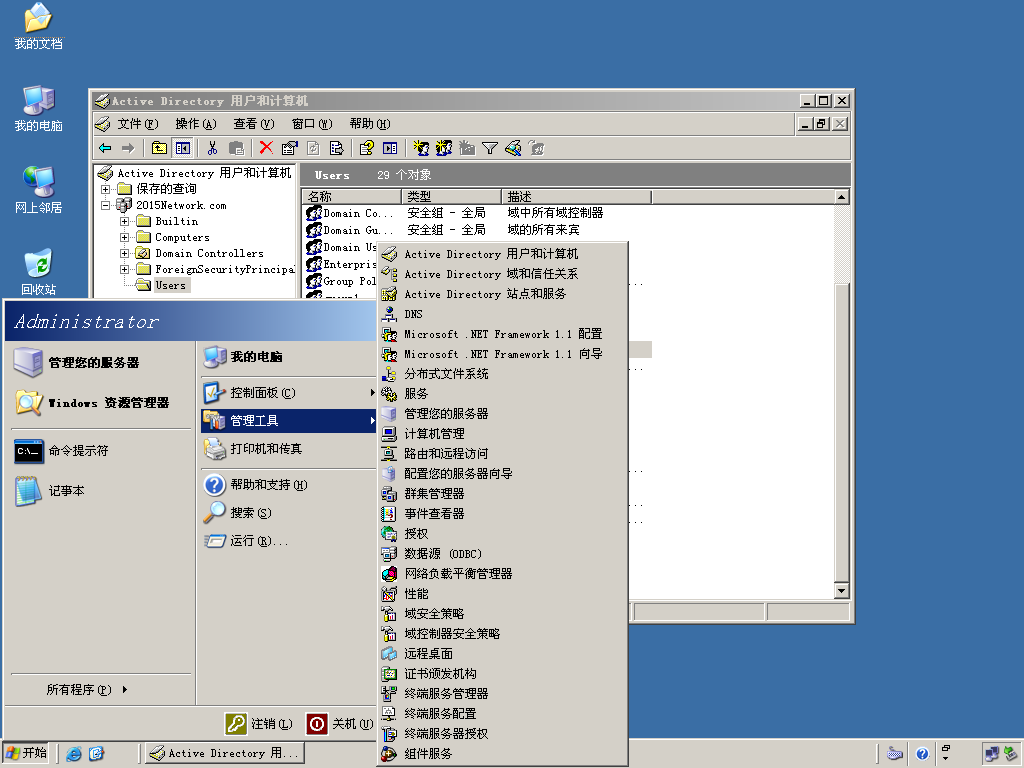Image resolution: width=1024 pixels, height=768 pixels.
Task: Click the Filter funnel toolbar icon
Action: pos(490,148)
